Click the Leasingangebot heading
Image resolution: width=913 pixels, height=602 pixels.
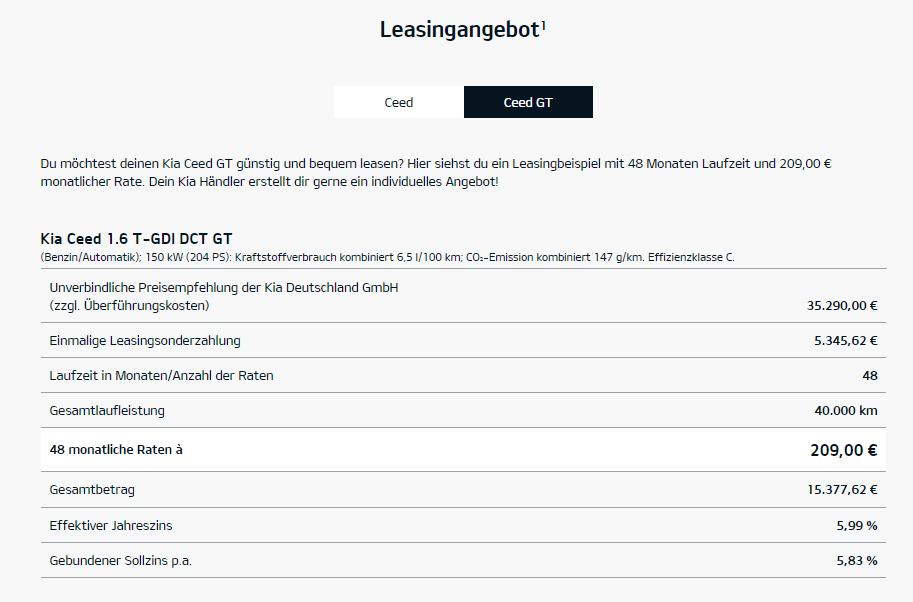459,30
